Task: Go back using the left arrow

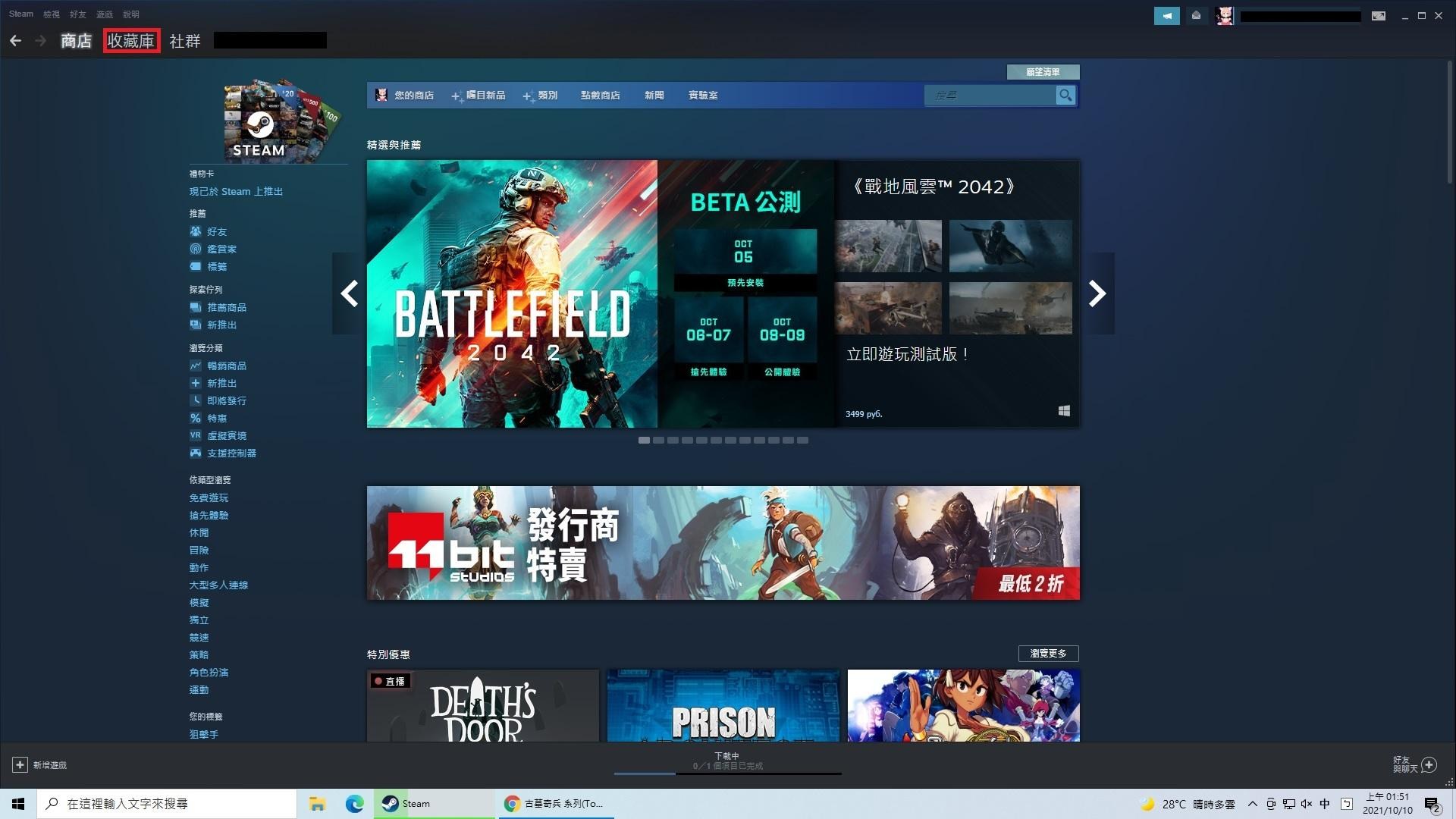Action: (x=16, y=41)
